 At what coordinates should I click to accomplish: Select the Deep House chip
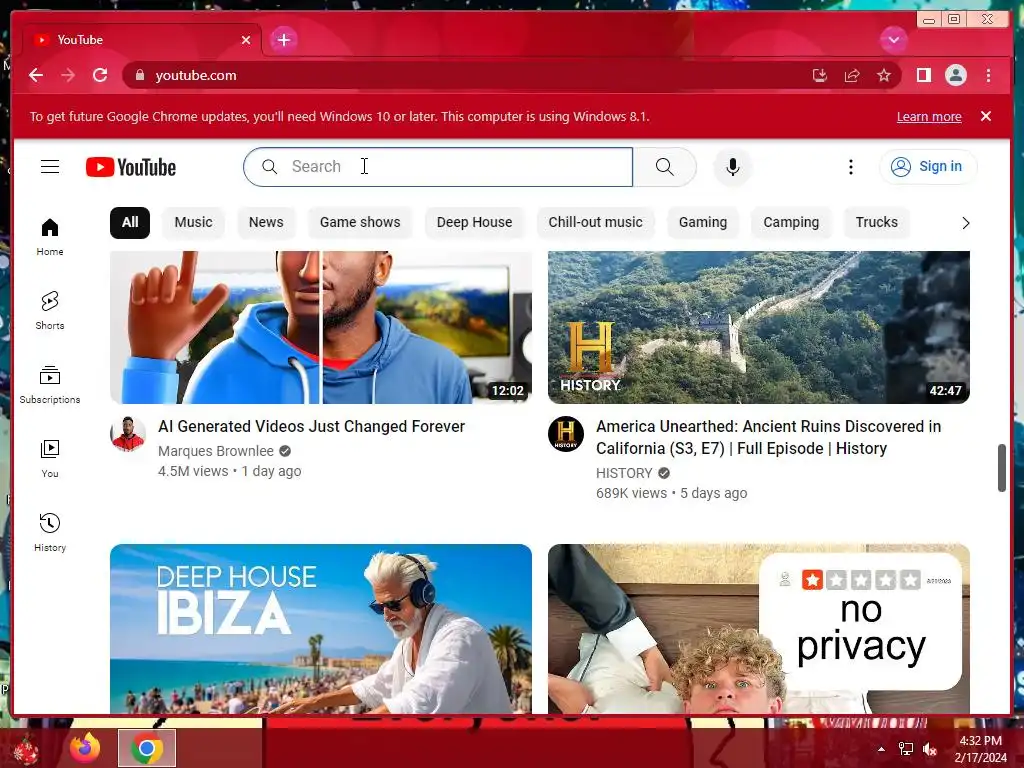pyautogui.click(x=474, y=223)
